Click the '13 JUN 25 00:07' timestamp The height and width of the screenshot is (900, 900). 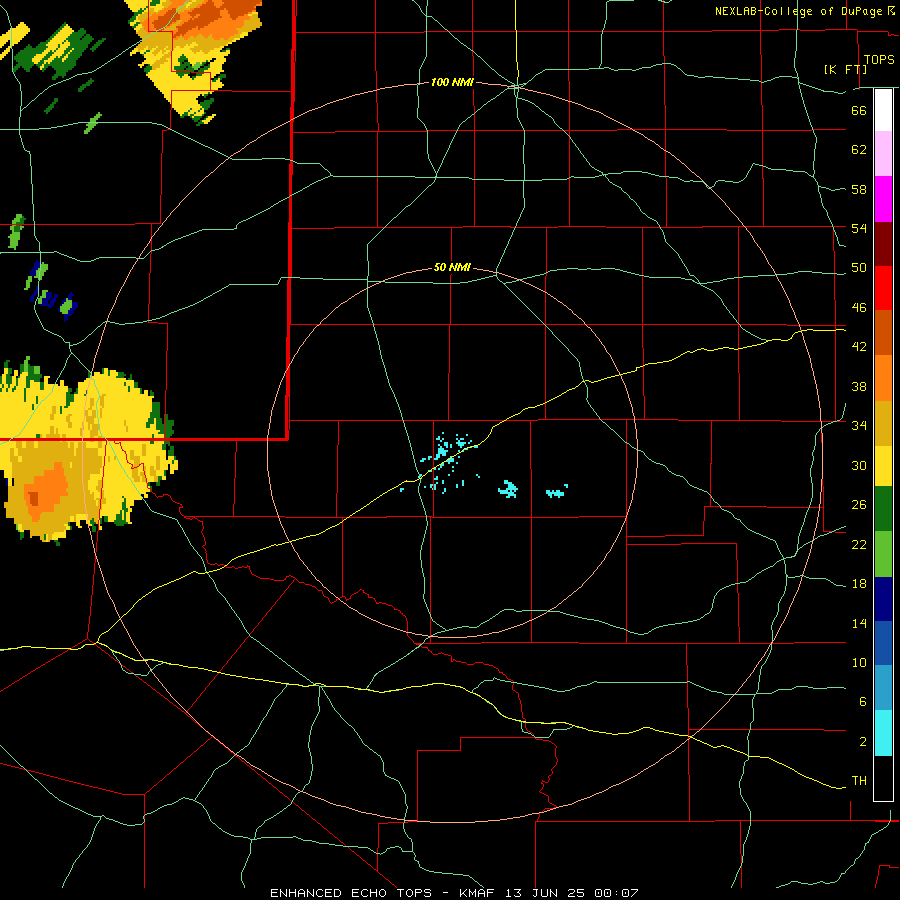572,893
